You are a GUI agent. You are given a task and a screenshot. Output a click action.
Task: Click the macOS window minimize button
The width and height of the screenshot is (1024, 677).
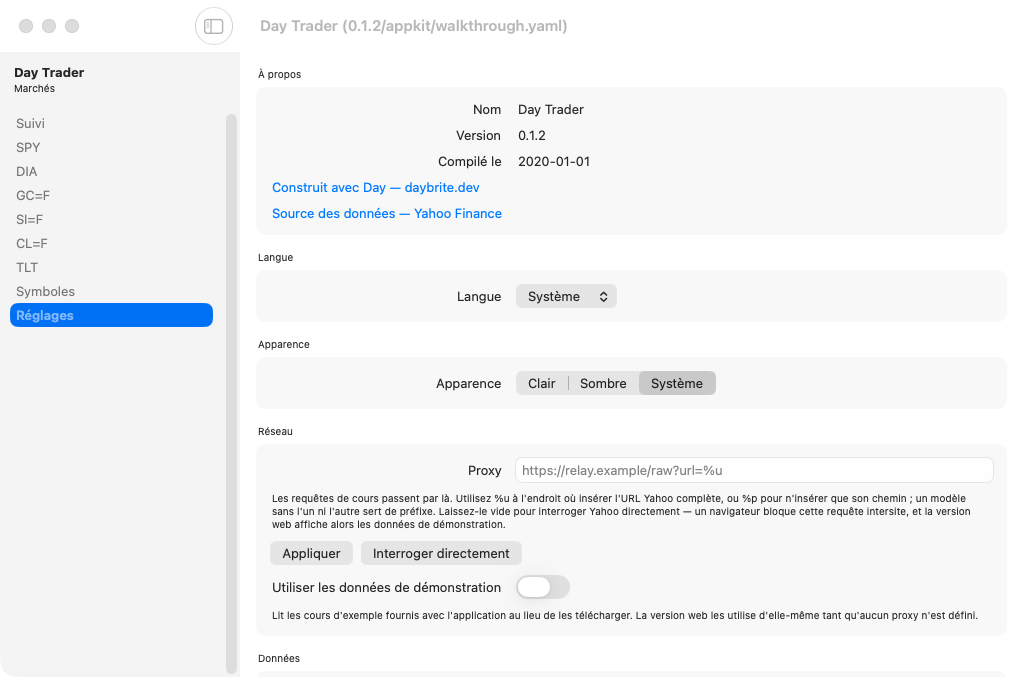[49, 26]
